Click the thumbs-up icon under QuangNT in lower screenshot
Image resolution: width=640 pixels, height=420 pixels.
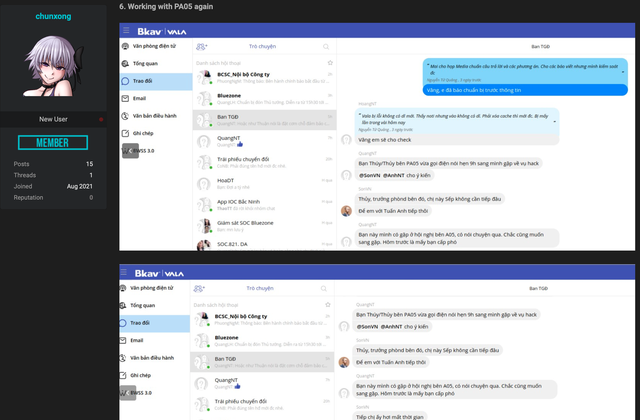[x=238, y=387]
